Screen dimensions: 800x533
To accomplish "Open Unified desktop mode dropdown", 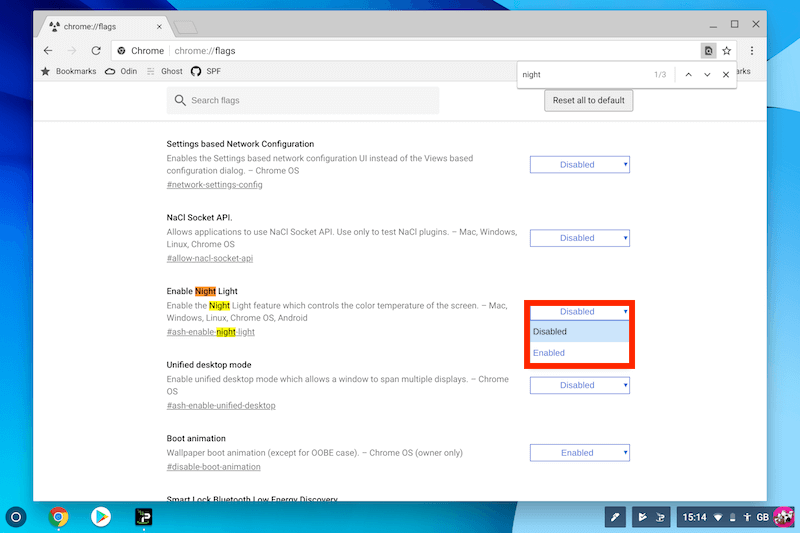I will [580, 385].
